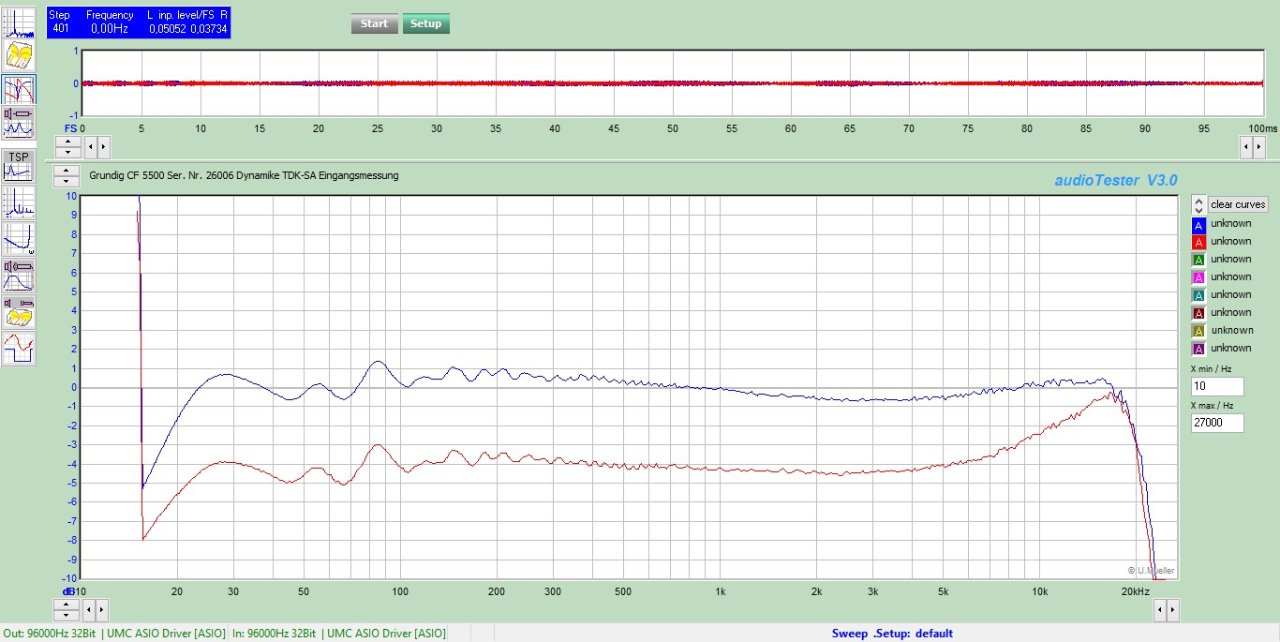Click the magenta curve color swatch
This screenshot has width=1280, height=642.
[1199, 277]
